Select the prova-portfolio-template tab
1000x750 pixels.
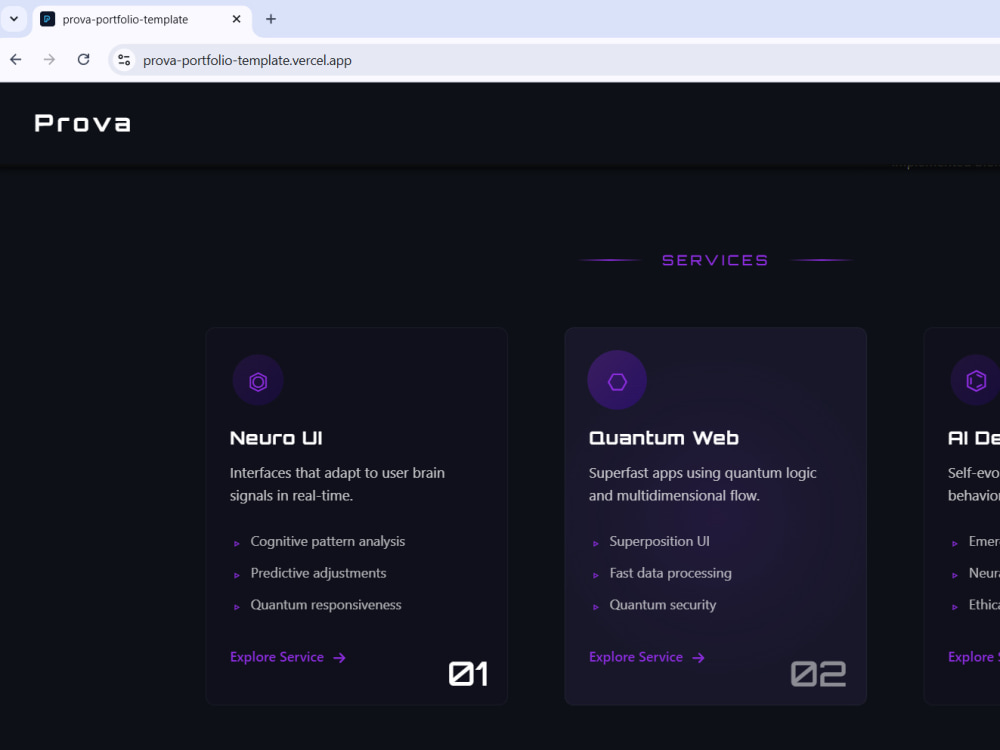click(x=142, y=19)
